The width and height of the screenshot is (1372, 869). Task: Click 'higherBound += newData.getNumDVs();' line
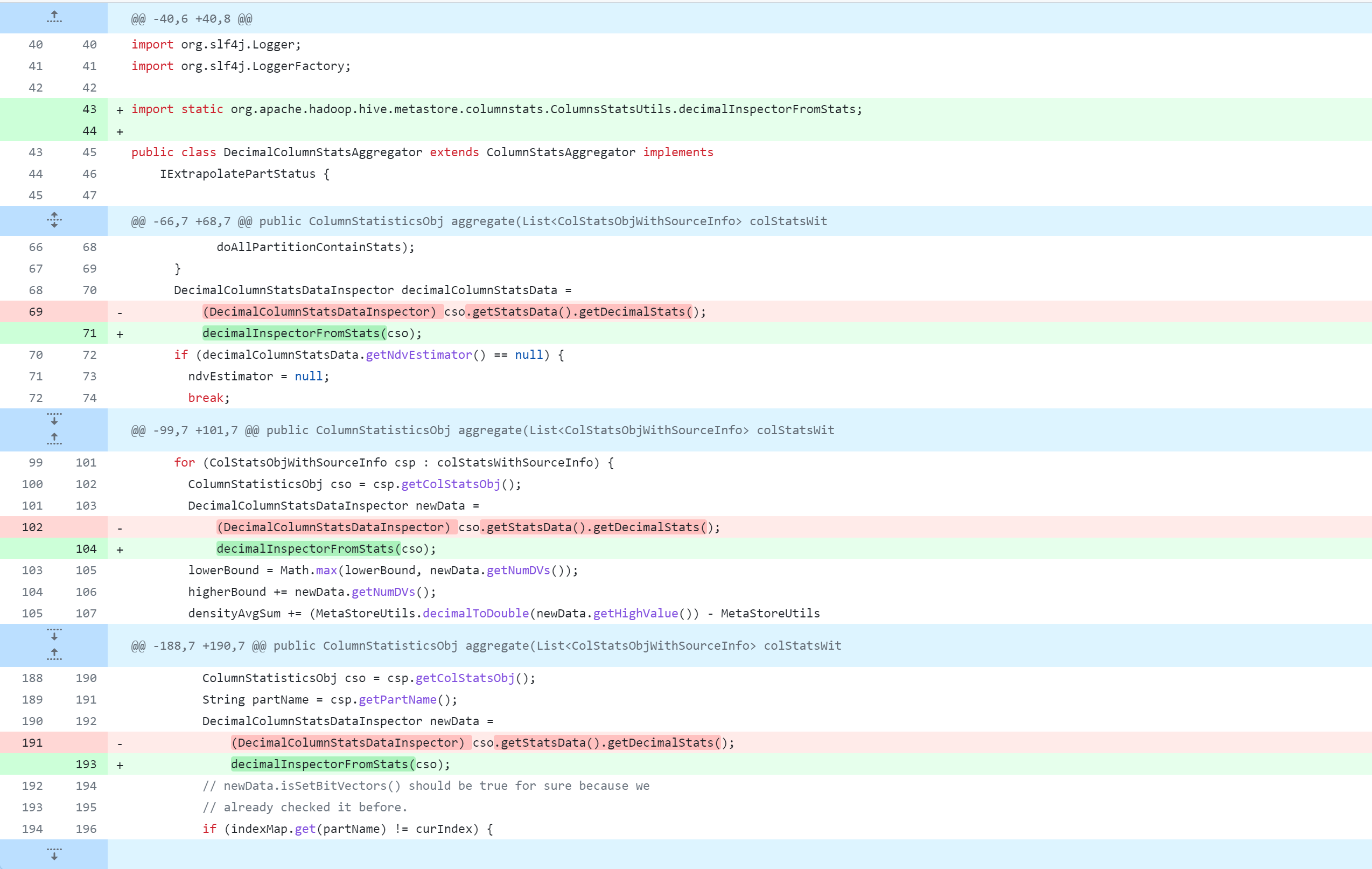(312, 592)
